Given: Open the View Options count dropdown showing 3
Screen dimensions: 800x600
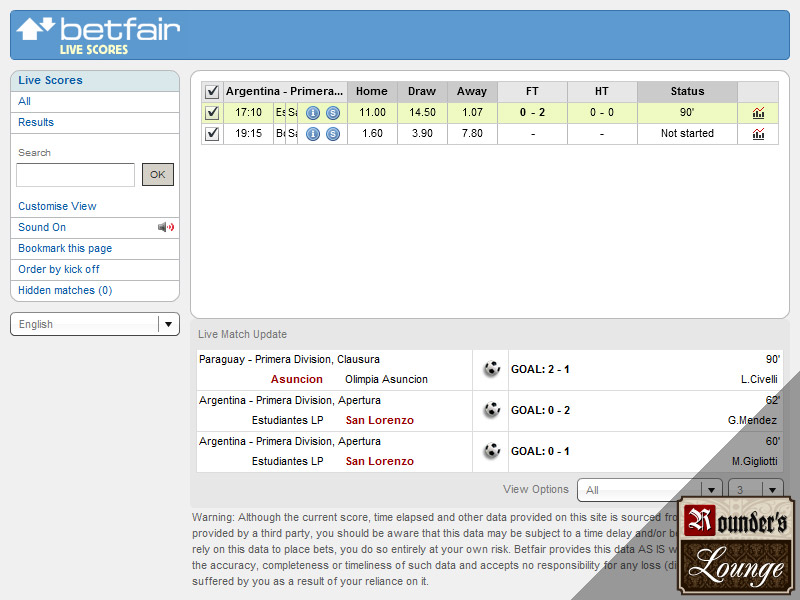Looking at the screenshot, I should (x=756, y=490).
